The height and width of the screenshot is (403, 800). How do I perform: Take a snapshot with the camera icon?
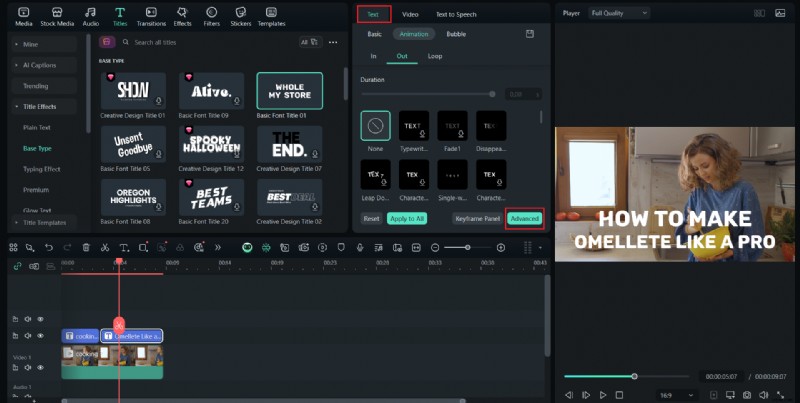pyautogui.click(x=746, y=395)
